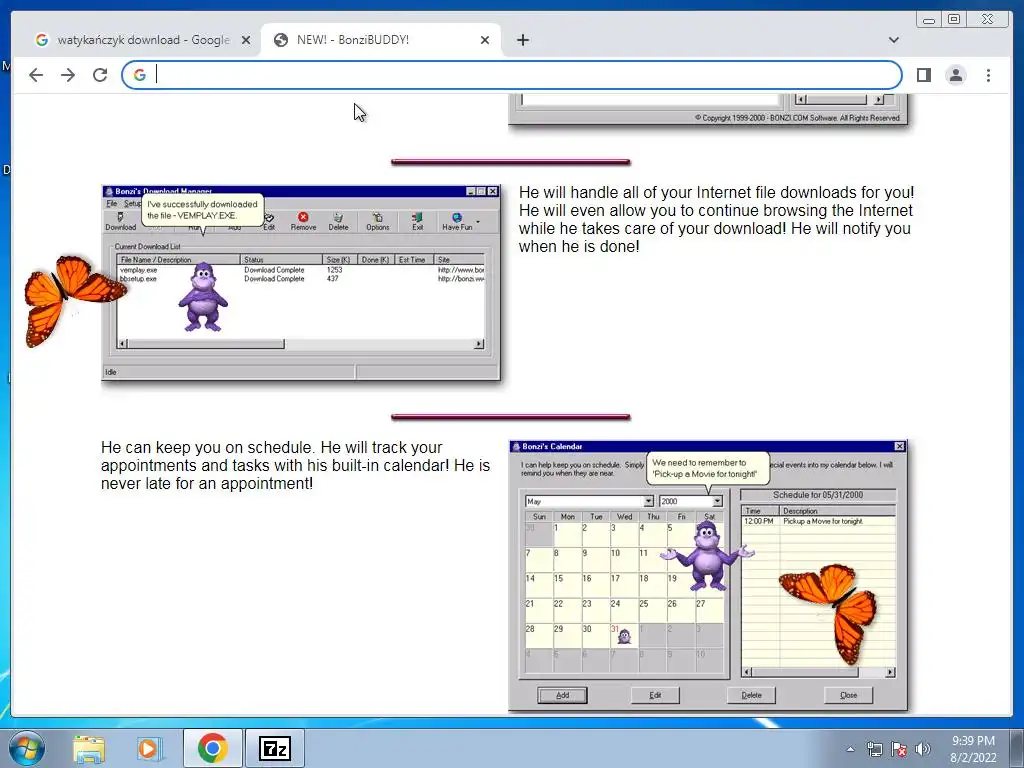Select the NEW! - BonziBUDDY! tab
This screenshot has height=768, width=1024.
click(381, 40)
